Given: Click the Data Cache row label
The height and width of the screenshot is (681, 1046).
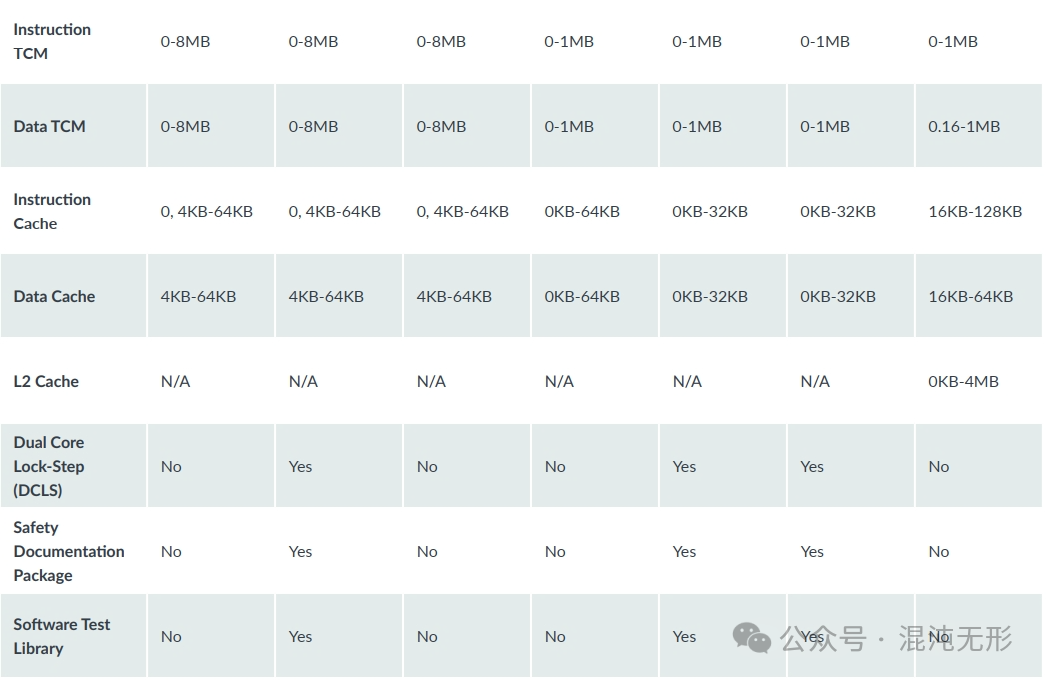Looking at the screenshot, I should coord(54,296).
